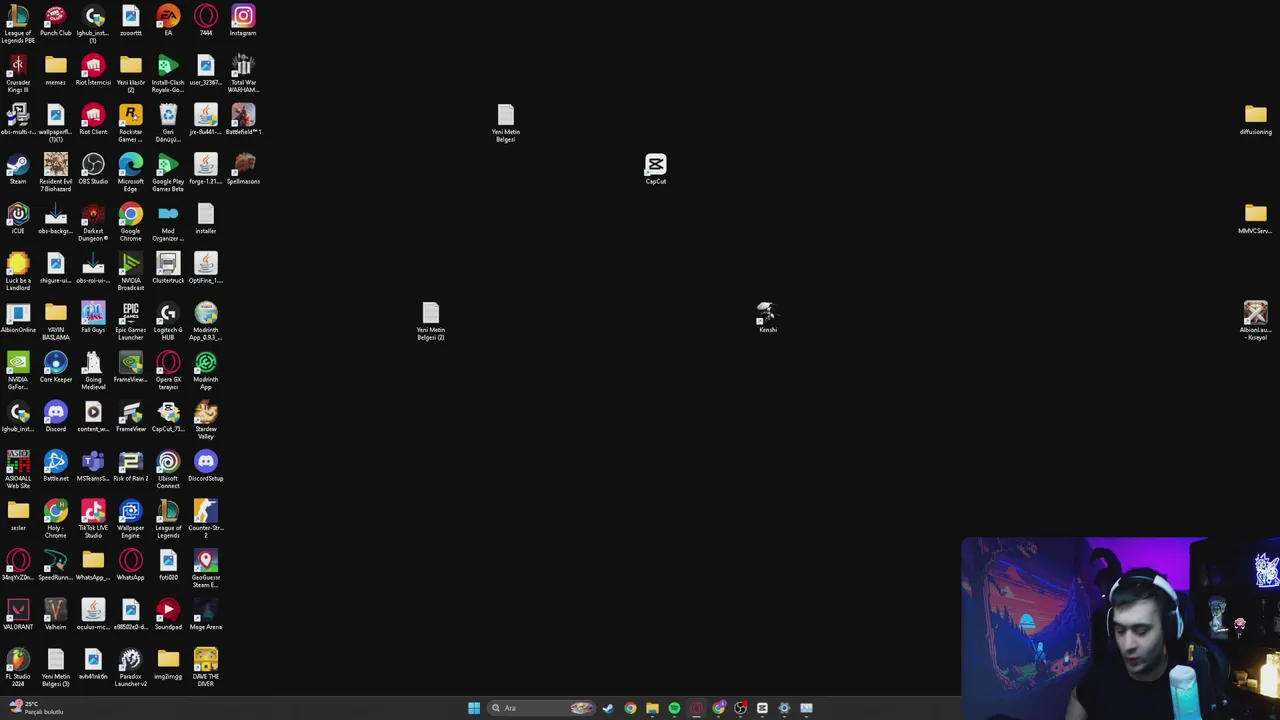Select the Valheim shortcut
The image size is (1280, 720).
pyautogui.click(x=56, y=615)
